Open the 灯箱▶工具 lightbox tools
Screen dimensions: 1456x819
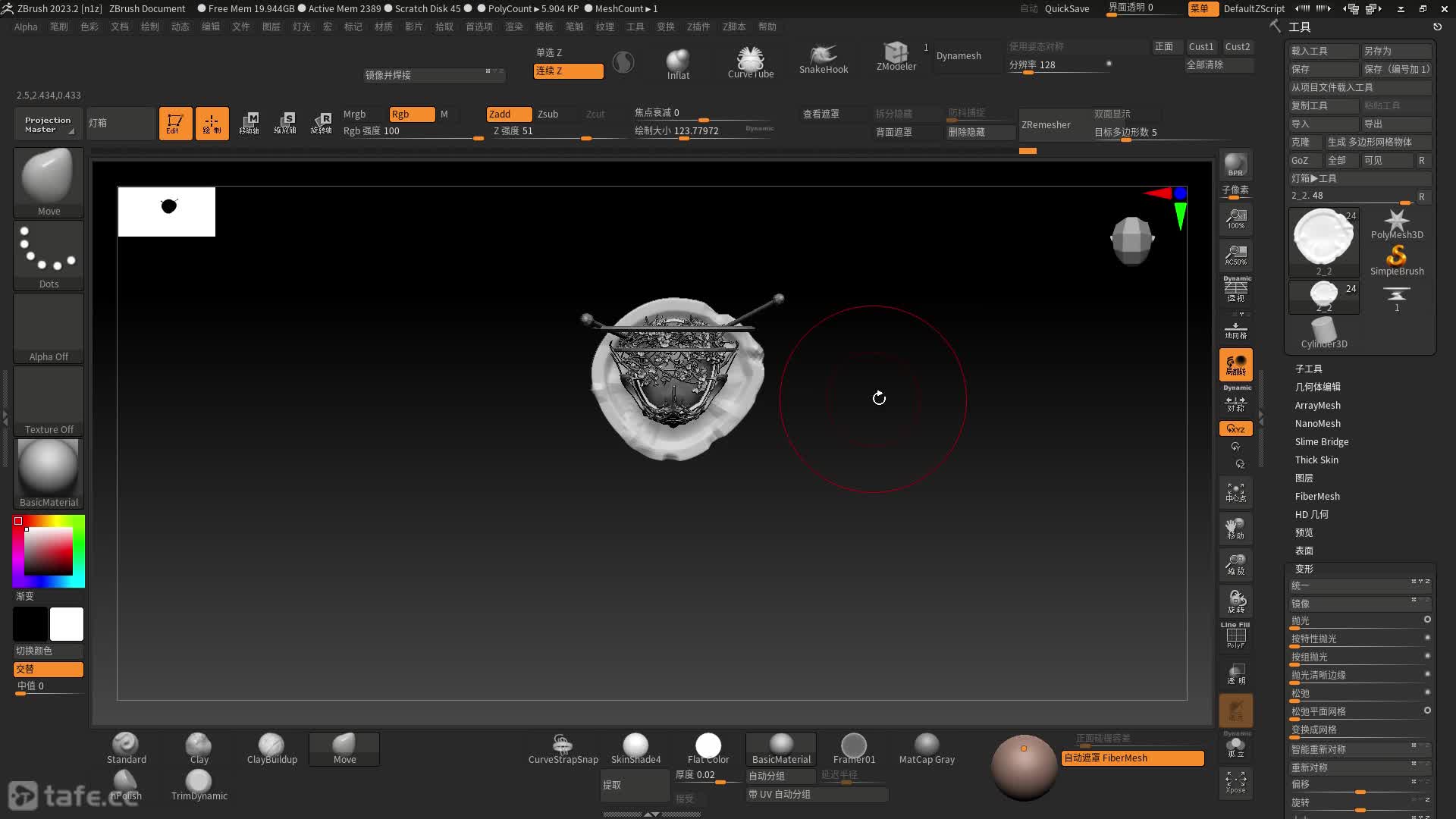(1360, 178)
